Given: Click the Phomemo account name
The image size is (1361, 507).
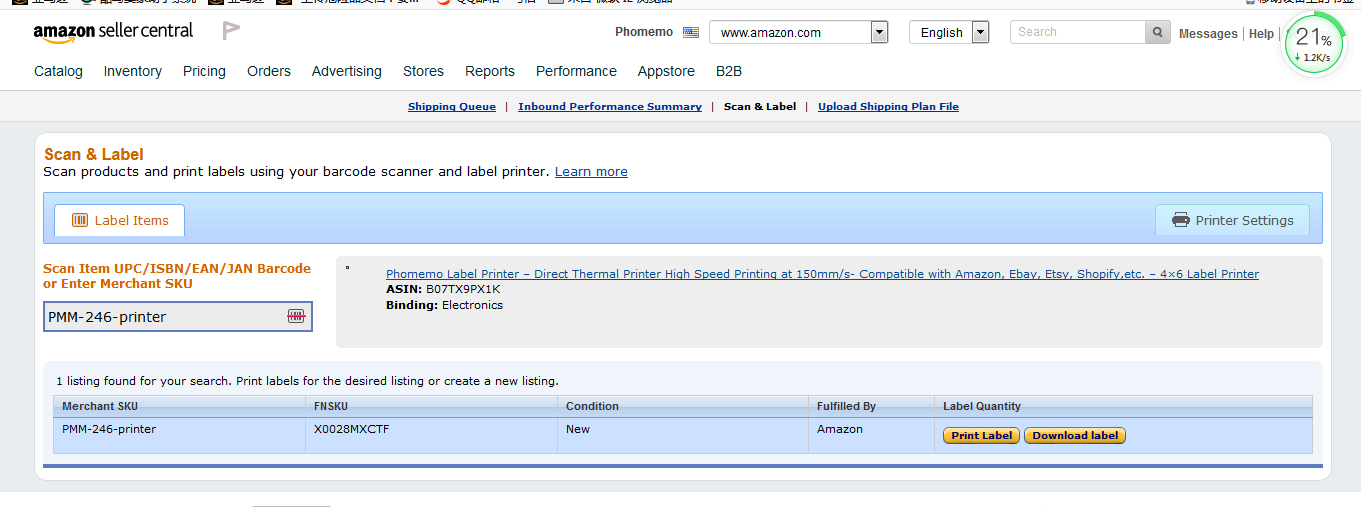Looking at the screenshot, I should pyautogui.click(x=644, y=32).
